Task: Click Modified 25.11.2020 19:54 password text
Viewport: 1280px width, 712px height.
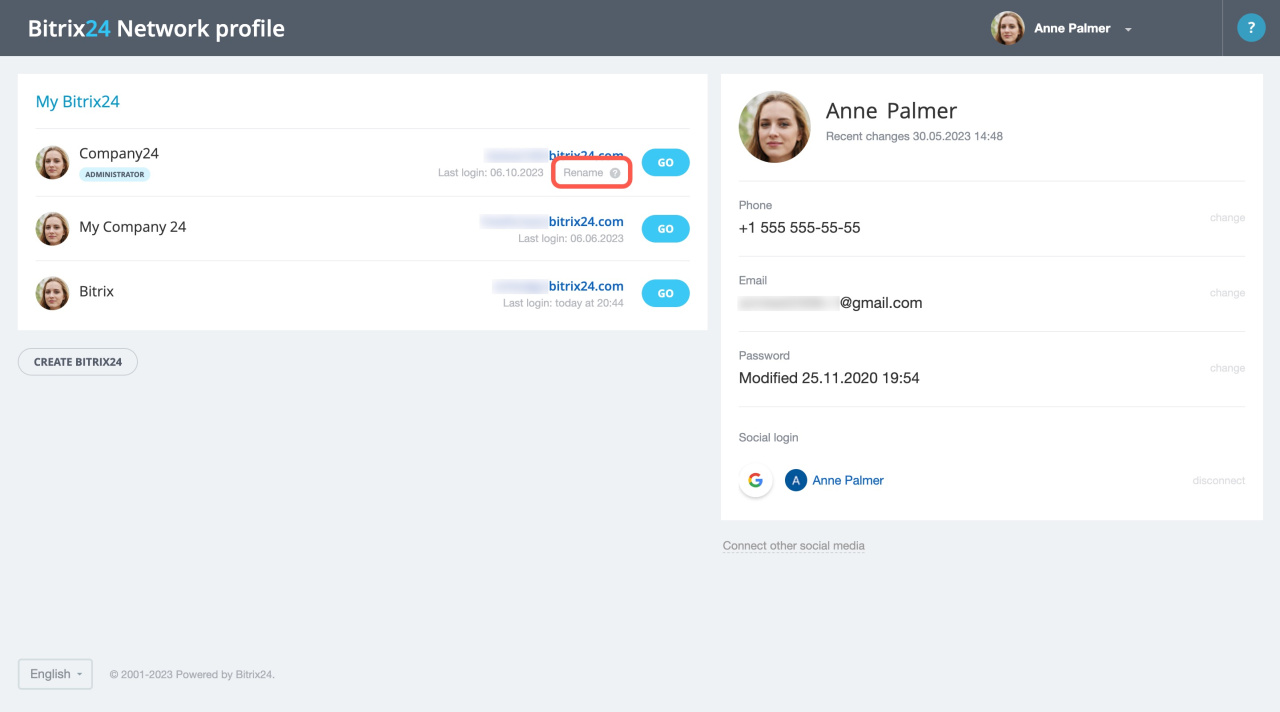Action: (x=829, y=378)
